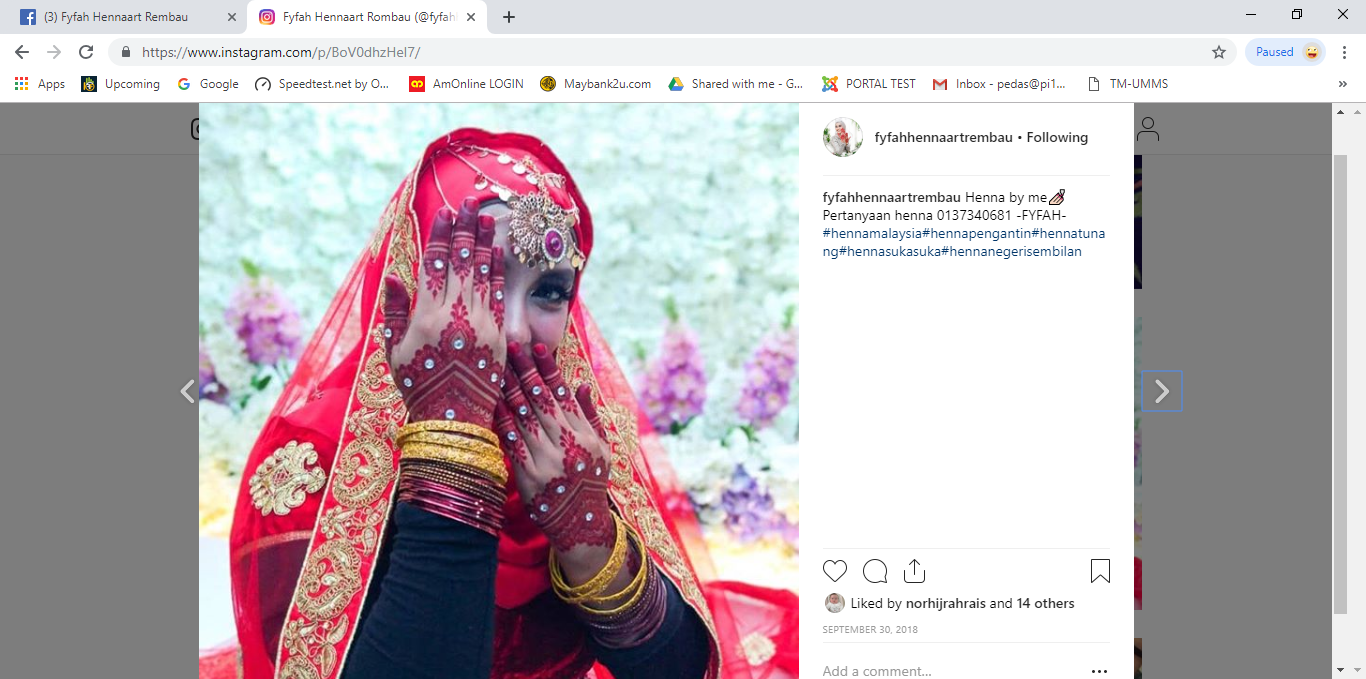Screen dimensions: 1366x679
Task: Open the Apps shortcut in bookmarks bar
Action: point(40,84)
